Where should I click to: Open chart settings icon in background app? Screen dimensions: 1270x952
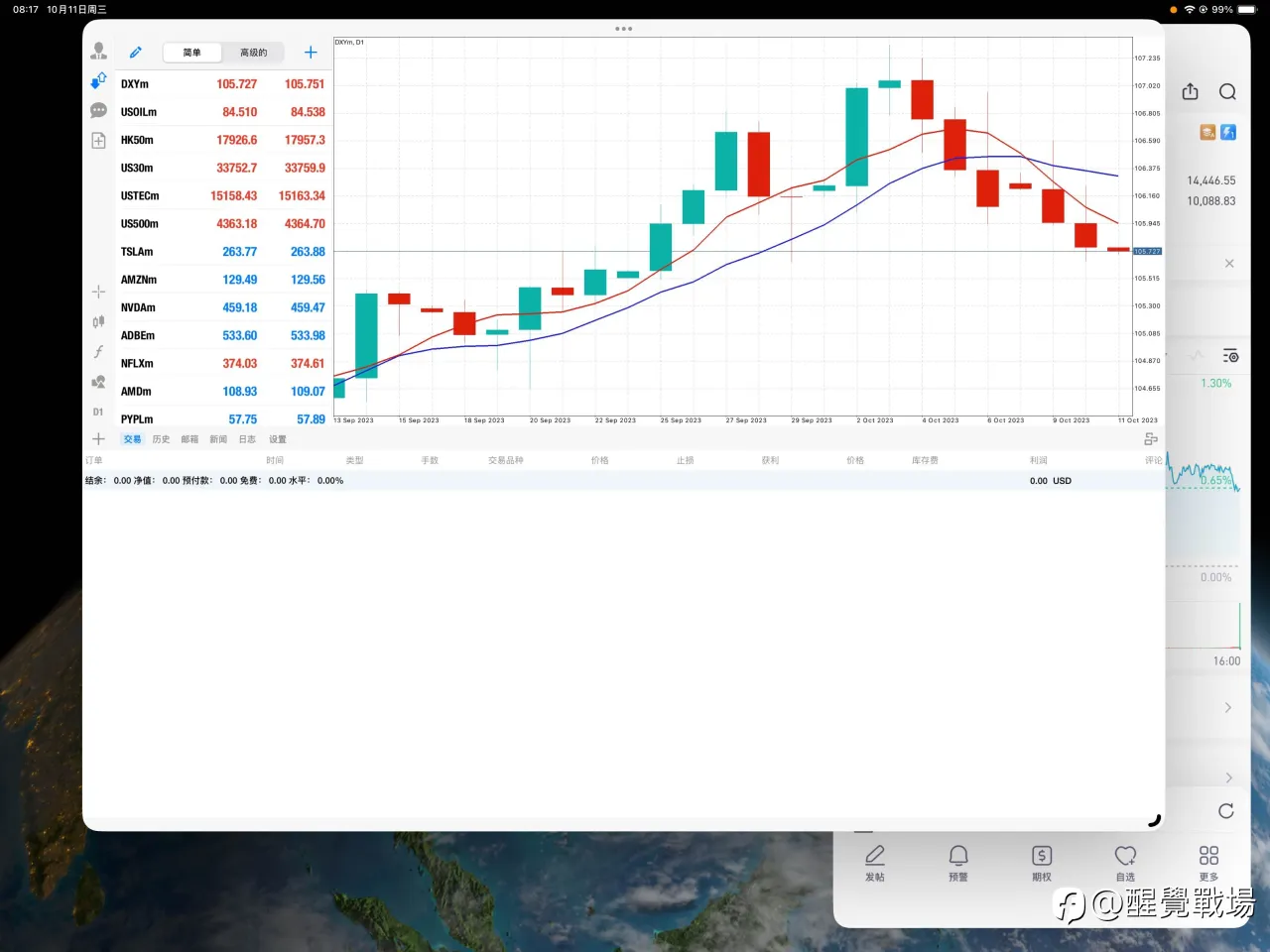[1230, 355]
